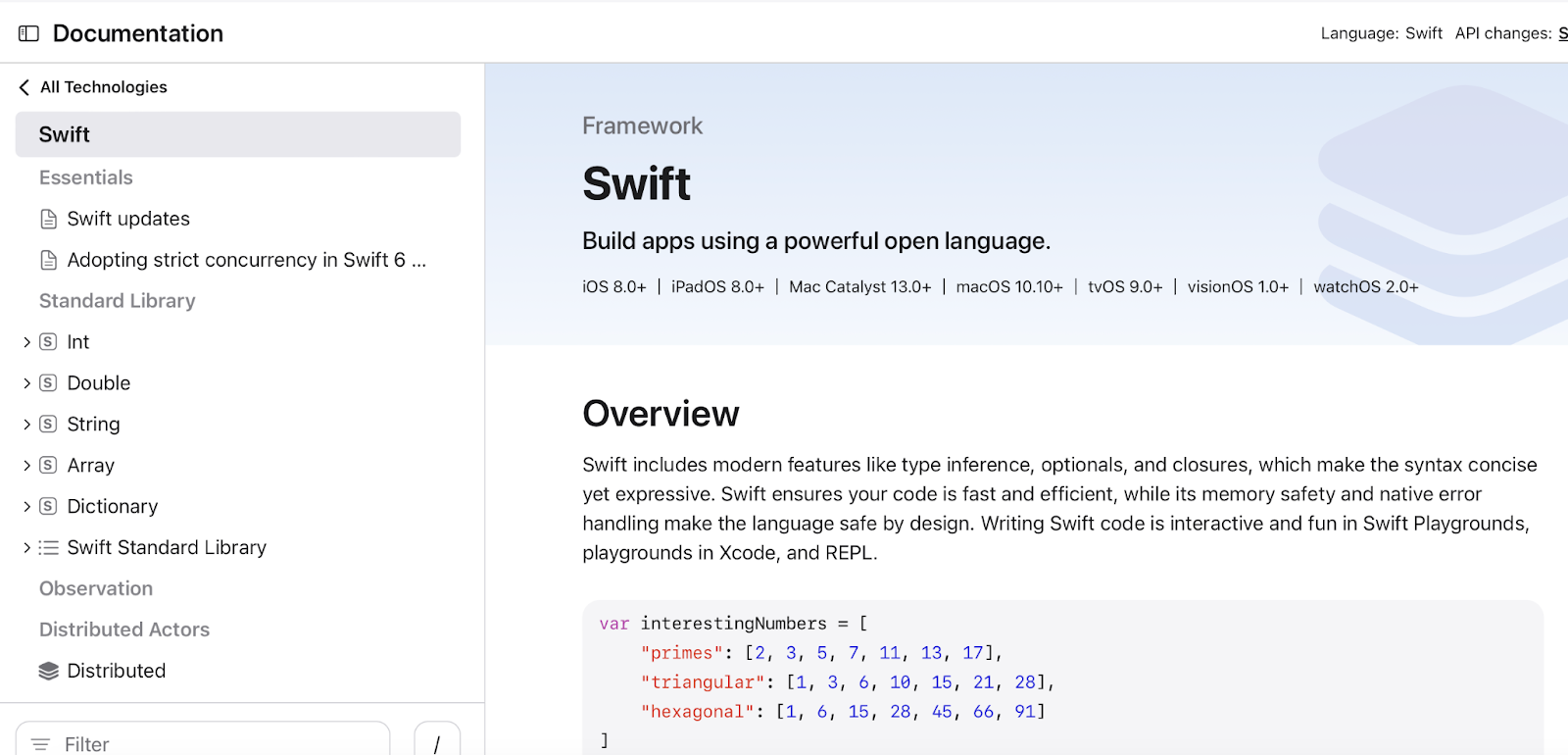Viewport: 1568px width, 755px height.
Task: Open the Dictionary documentation page
Action: (x=113, y=507)
